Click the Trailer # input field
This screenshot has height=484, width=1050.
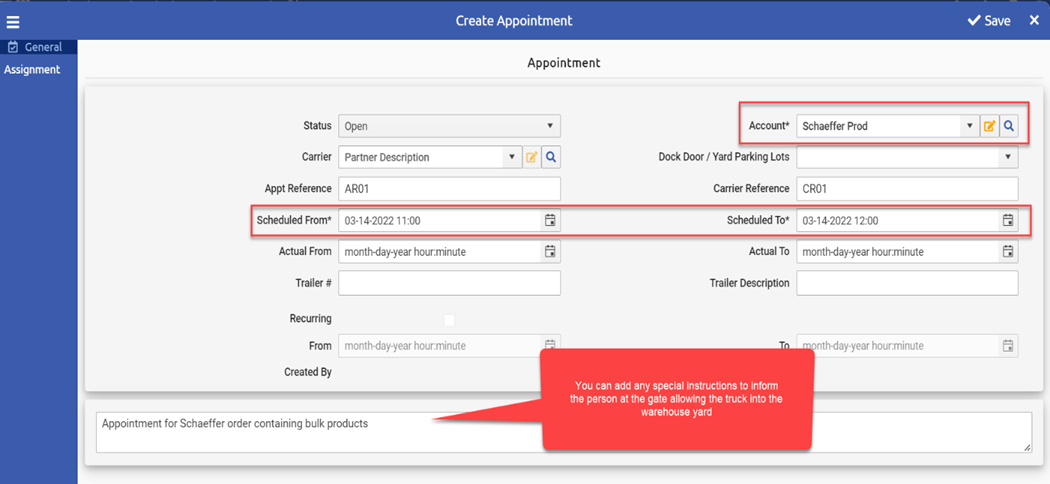click(449, 283)
